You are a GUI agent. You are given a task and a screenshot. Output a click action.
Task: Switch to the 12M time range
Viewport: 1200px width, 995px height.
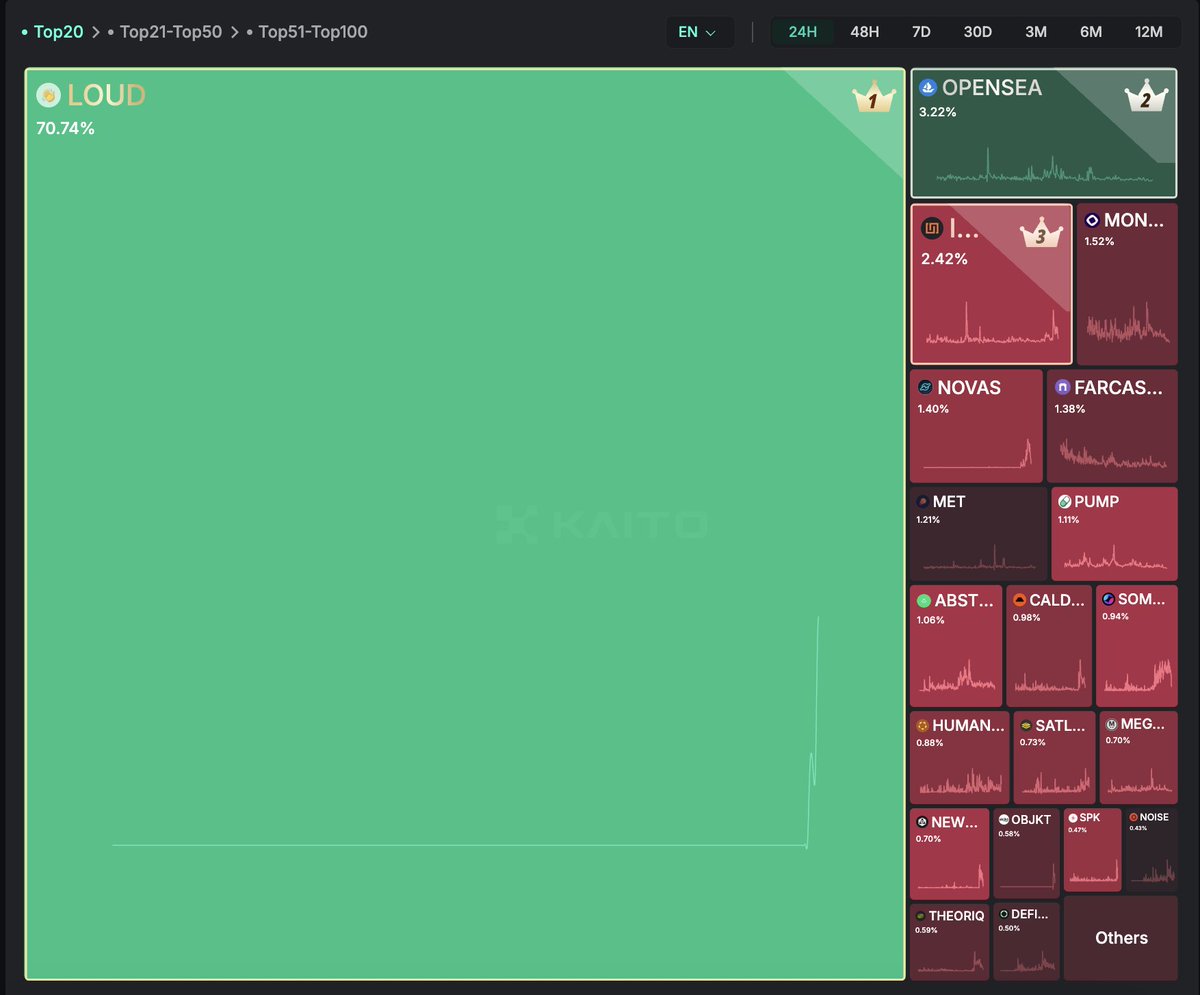tap(1149, 32)
